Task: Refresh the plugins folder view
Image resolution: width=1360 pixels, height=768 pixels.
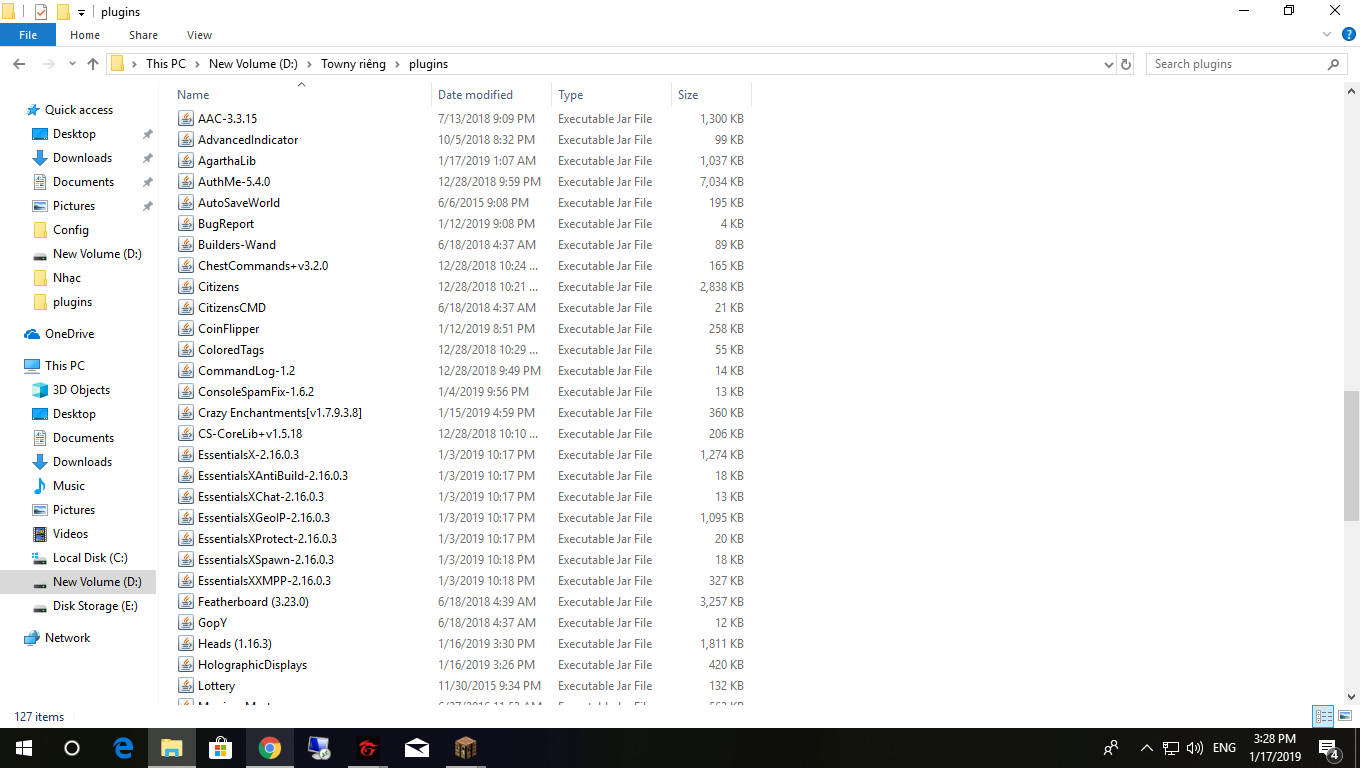Action: 1126,63
